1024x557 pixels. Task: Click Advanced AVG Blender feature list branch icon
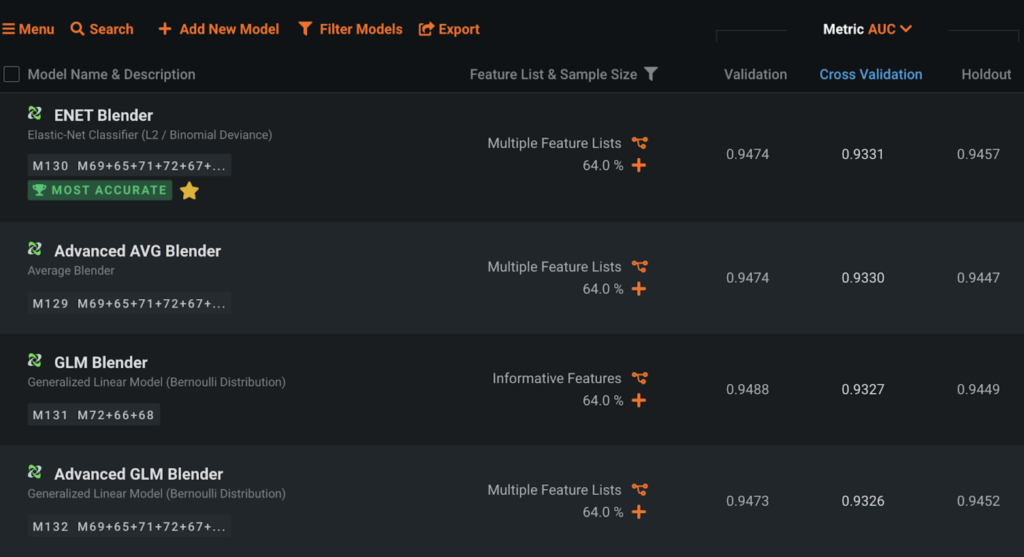640,267
